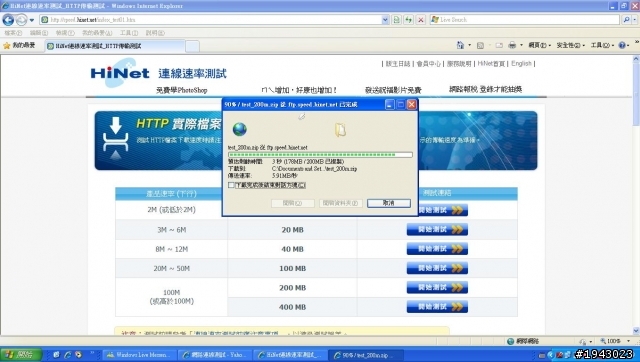Expand the Print options dropdown arrow
640x362 pixels.
(521, 45)
